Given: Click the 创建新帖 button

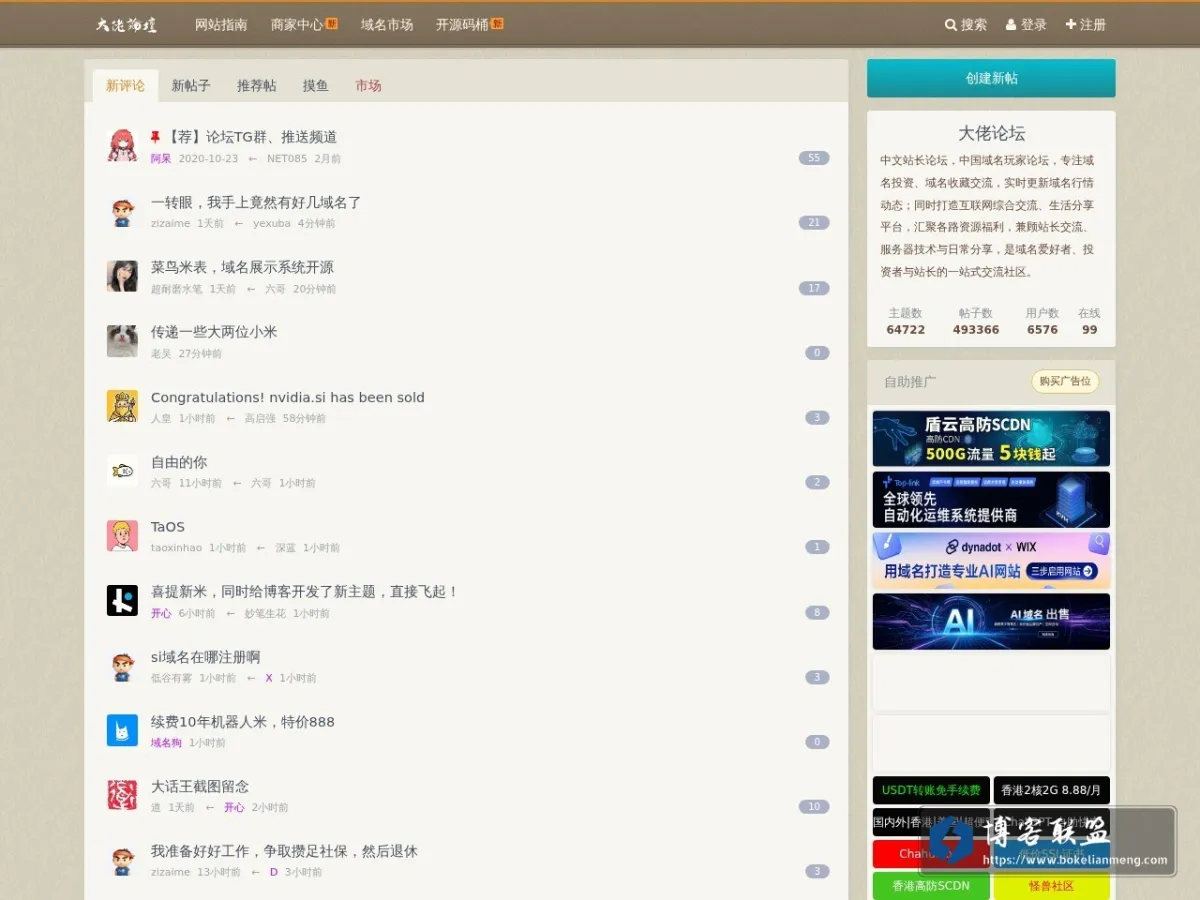Looking at the screenshot, I should (x=991, y=78).
